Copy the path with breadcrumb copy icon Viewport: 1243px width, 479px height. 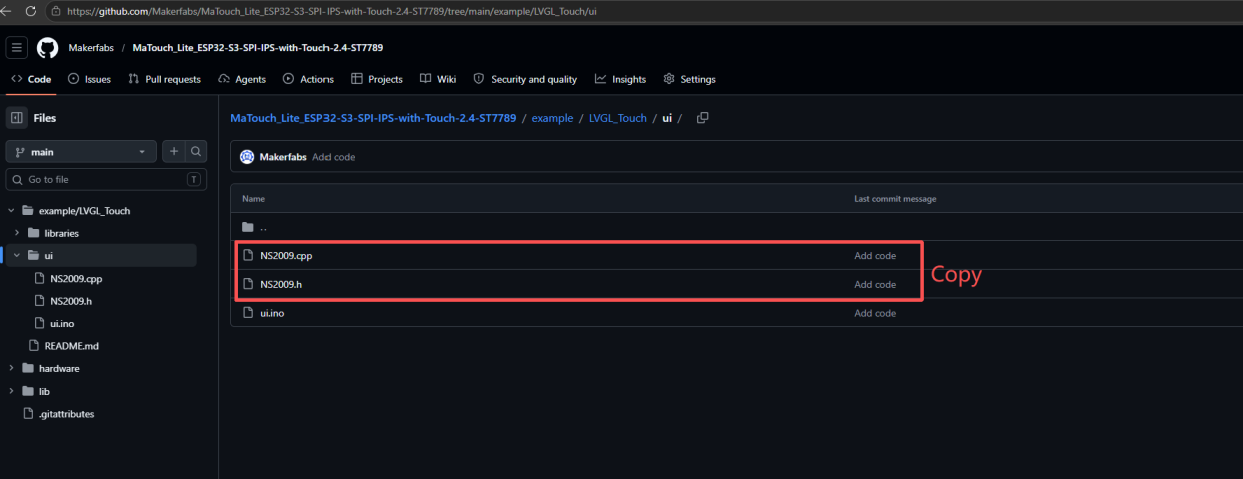coord(703,118)
